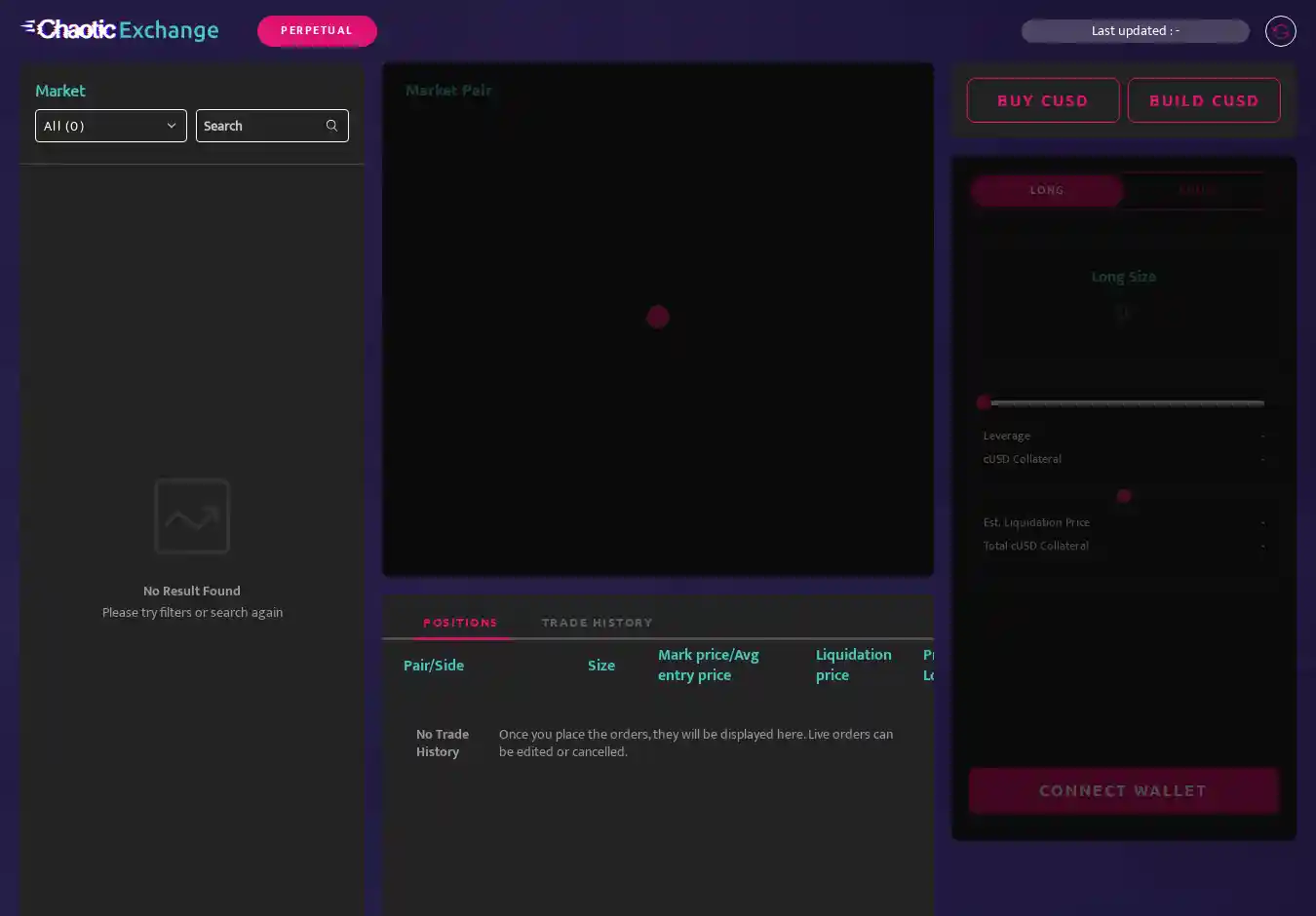Click the Liquidation price column header
Screen dimensions: 1316x916
(x=853, y=665)
